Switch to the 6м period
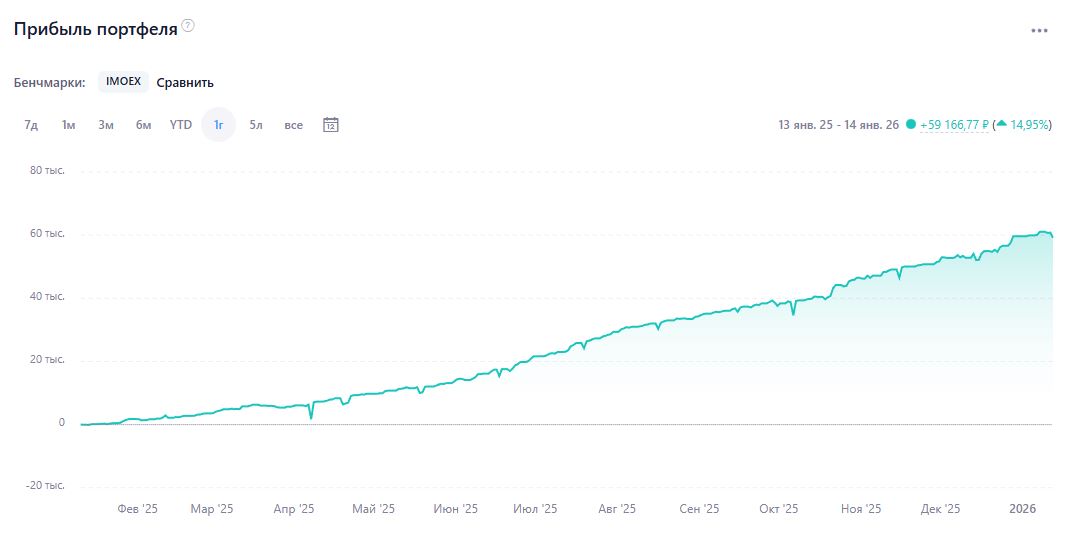The width and height of the screenshot is (1076, 546). pyautogui.click(x=144, y=125)
